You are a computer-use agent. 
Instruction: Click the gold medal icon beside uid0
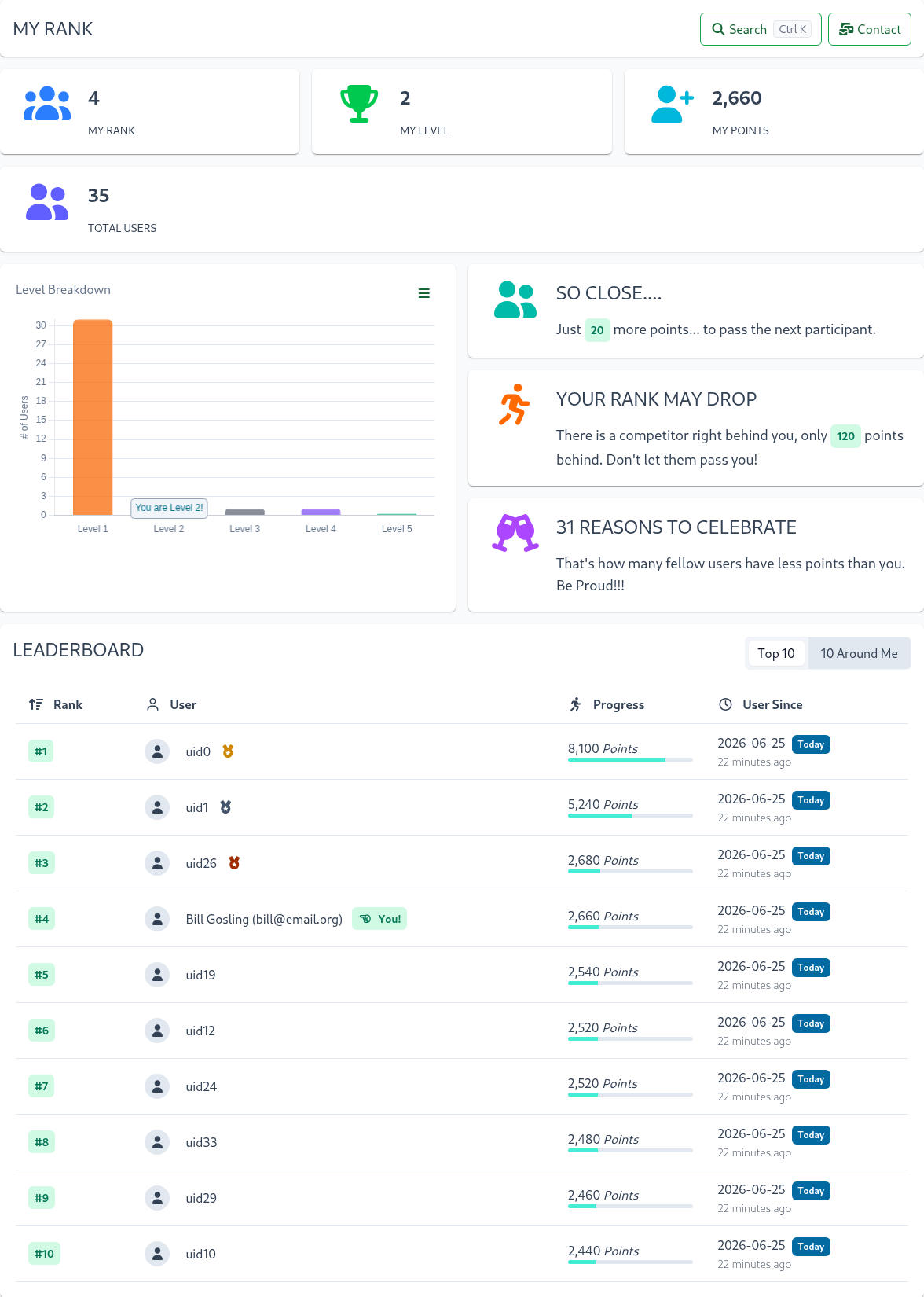click(x=228, y=751)
